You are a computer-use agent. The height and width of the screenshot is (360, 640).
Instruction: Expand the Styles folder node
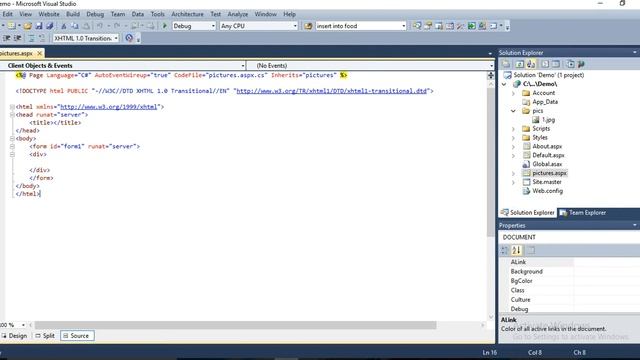(513, 138)
